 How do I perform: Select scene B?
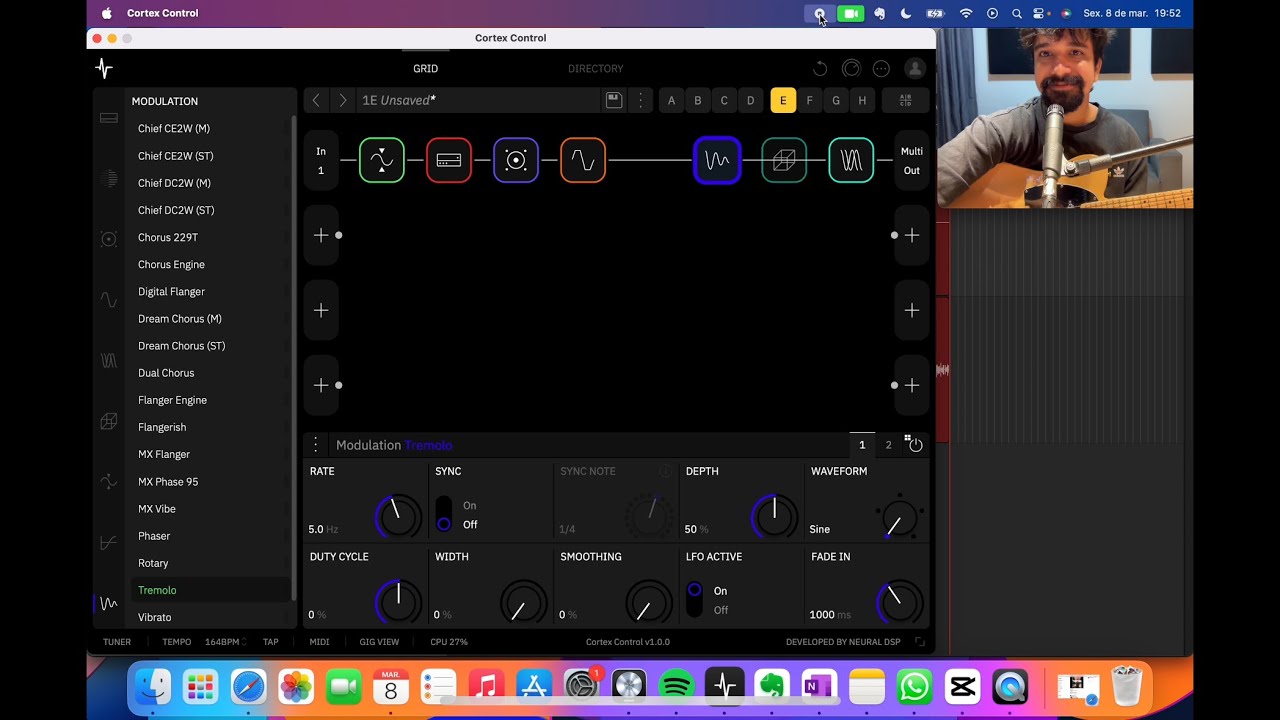click(x=698, y=100)
